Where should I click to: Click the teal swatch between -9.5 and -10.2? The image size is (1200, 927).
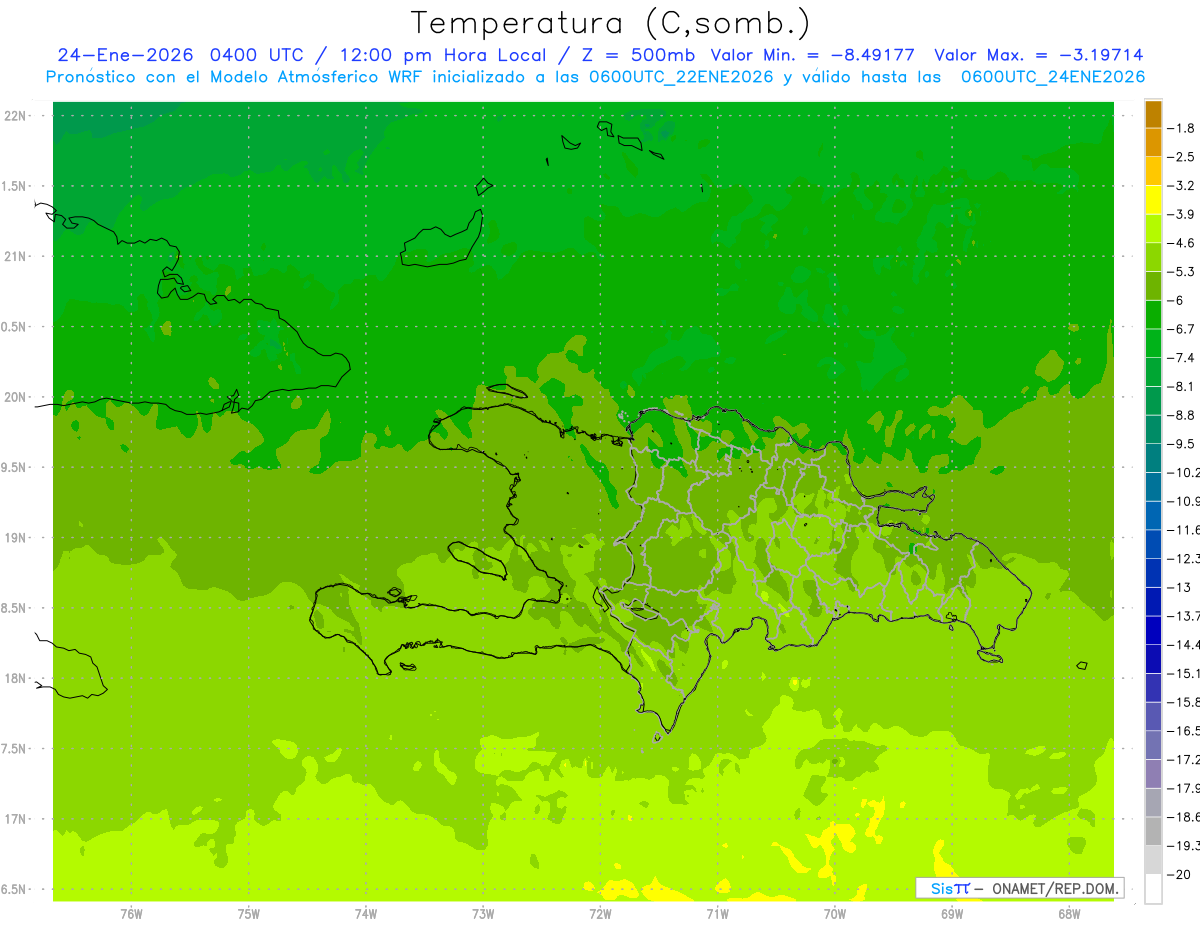[x=1153, y=458]
